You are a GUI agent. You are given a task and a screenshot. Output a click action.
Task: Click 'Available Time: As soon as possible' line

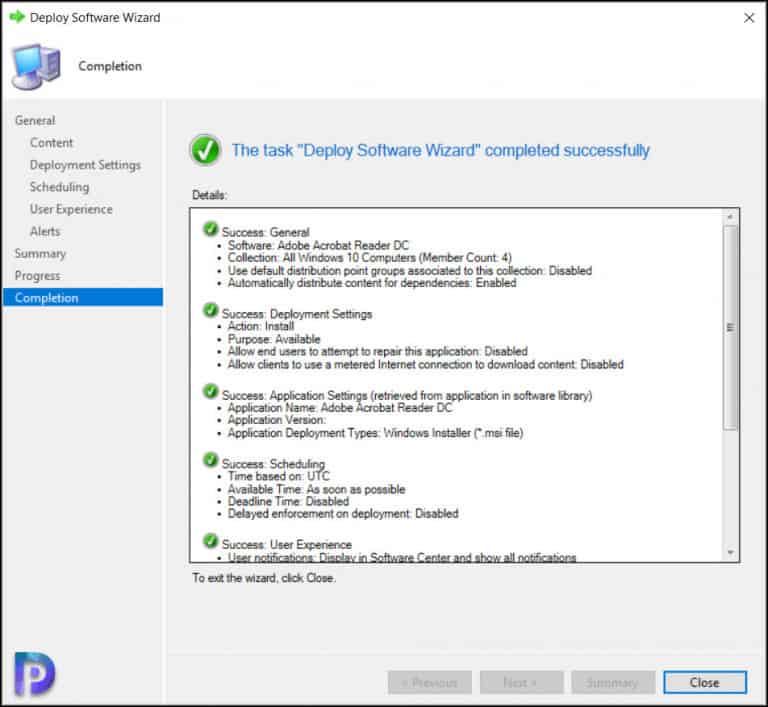tap(316, 489)
